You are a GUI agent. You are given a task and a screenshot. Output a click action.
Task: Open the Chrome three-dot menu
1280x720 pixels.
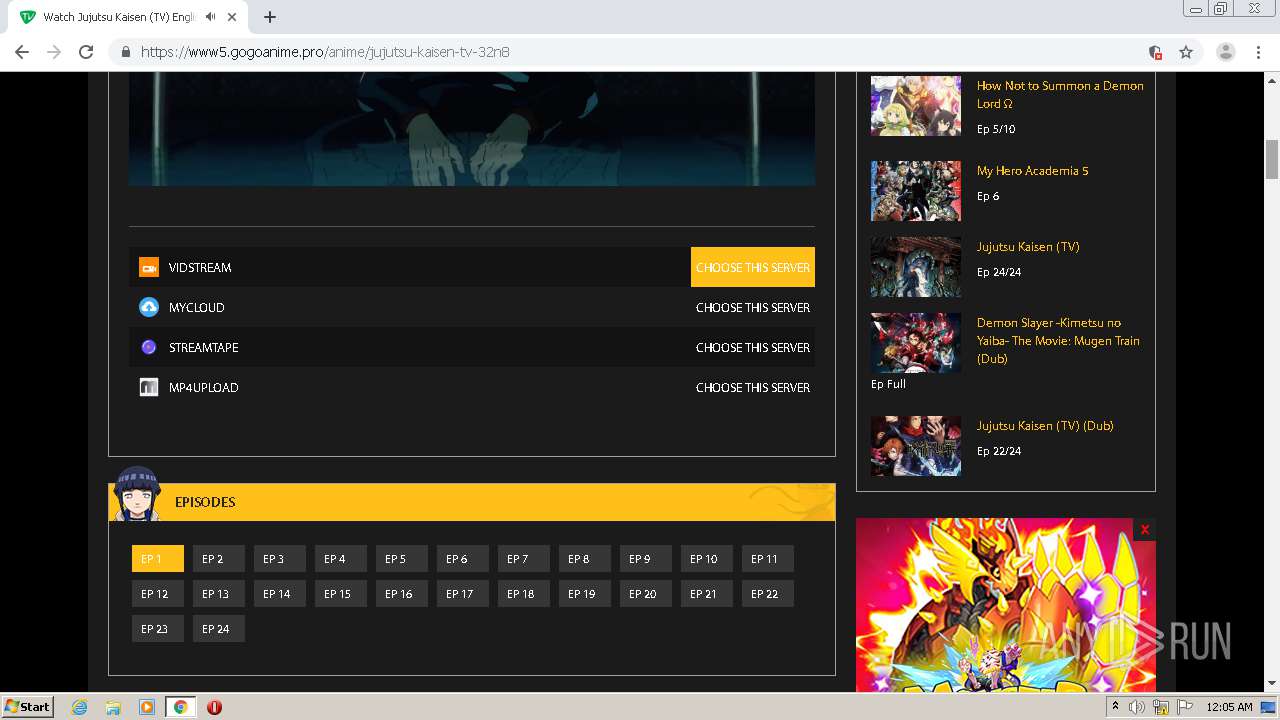(1258, 52)
